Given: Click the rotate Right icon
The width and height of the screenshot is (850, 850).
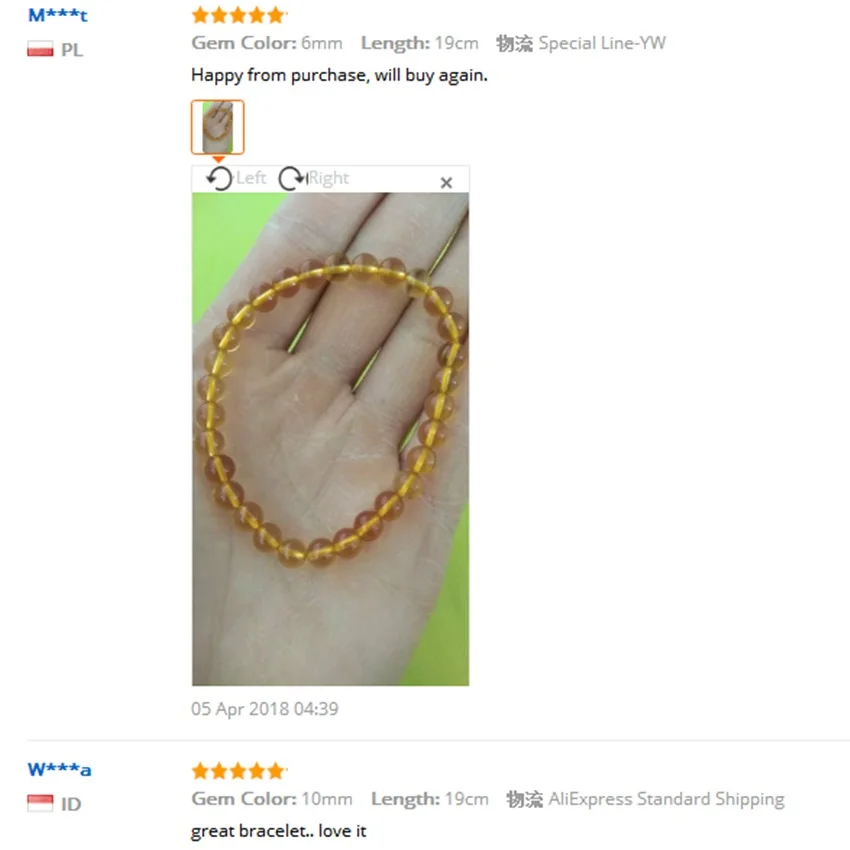Looking at the screenshot, I should tap(292, 178).
